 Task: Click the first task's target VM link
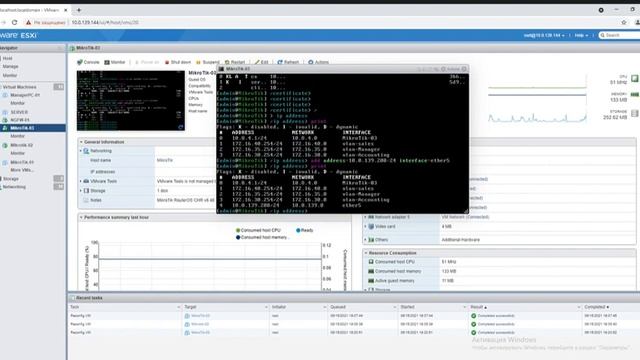200,316
